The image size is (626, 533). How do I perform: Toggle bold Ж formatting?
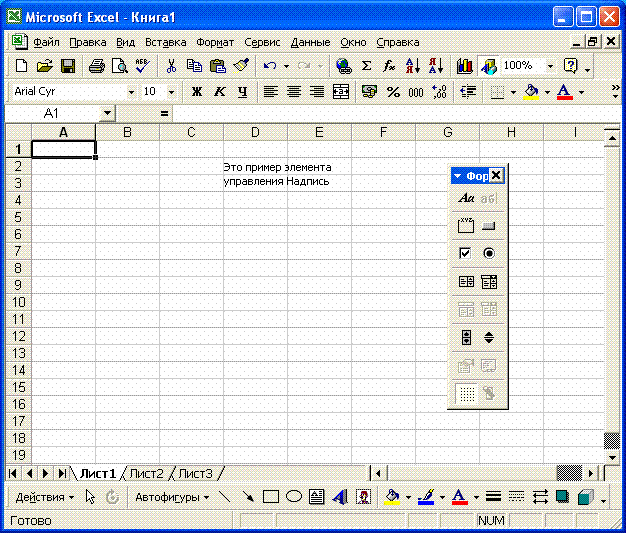tap(197, 92)
